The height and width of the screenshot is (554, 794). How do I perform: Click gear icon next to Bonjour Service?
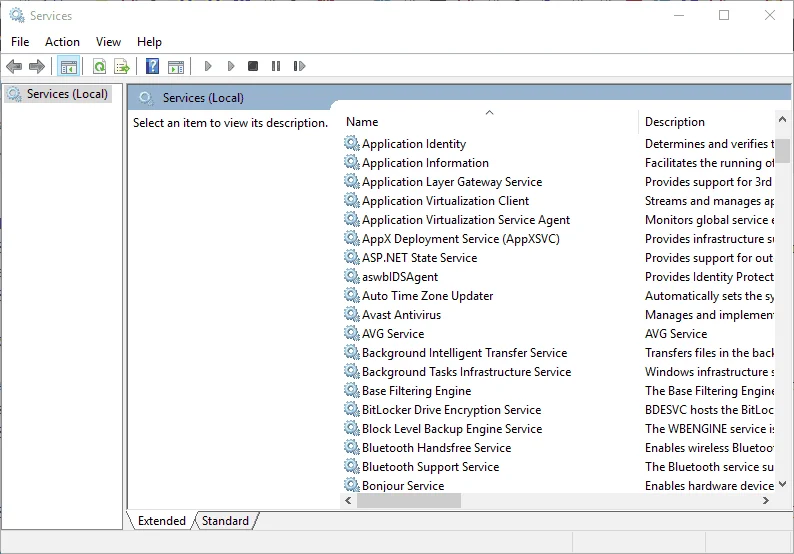tap(351, 485)
